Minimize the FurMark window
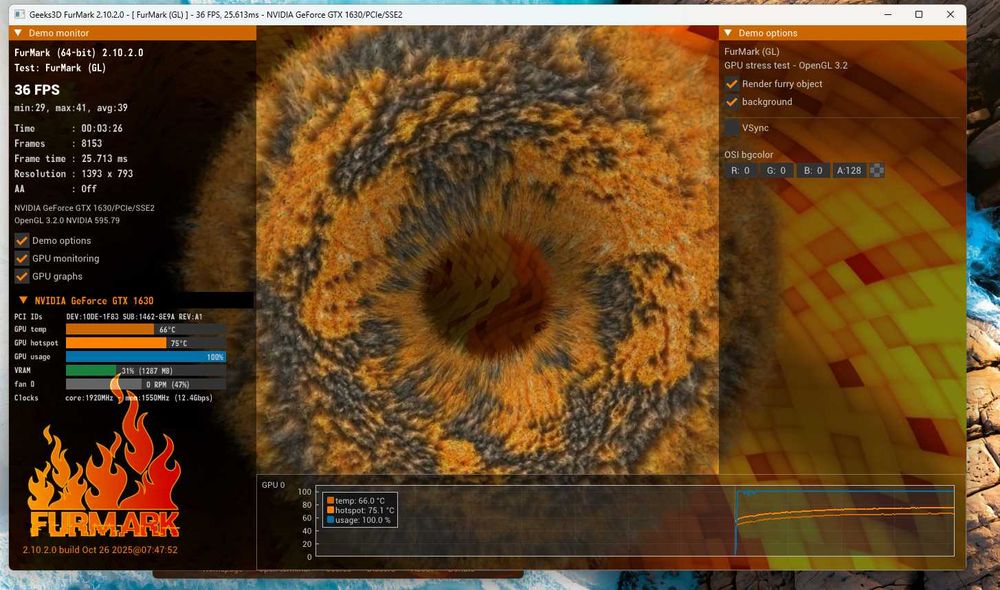 coord(888,14)
